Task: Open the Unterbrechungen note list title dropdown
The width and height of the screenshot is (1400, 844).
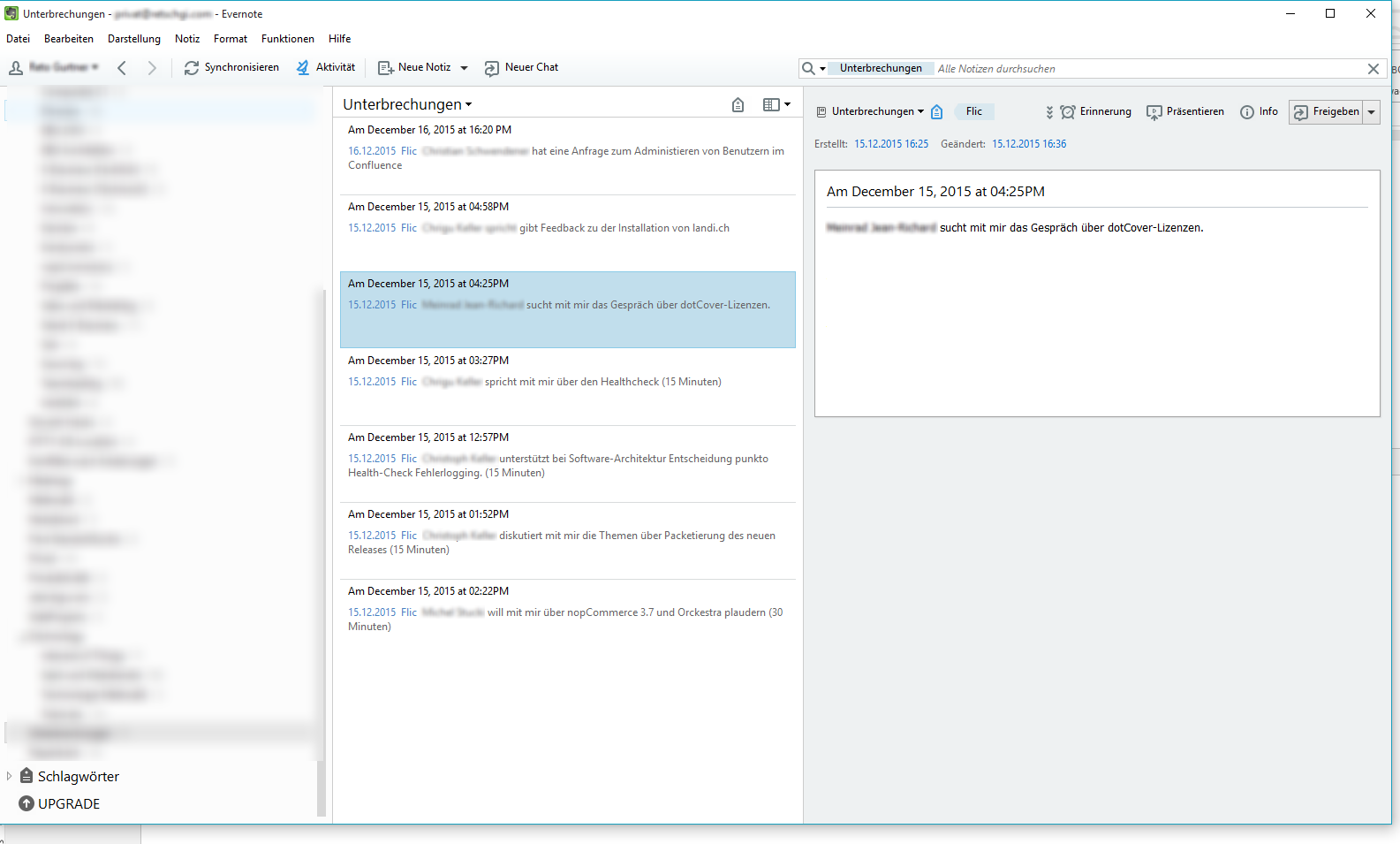Action: (x=407, y=104)
